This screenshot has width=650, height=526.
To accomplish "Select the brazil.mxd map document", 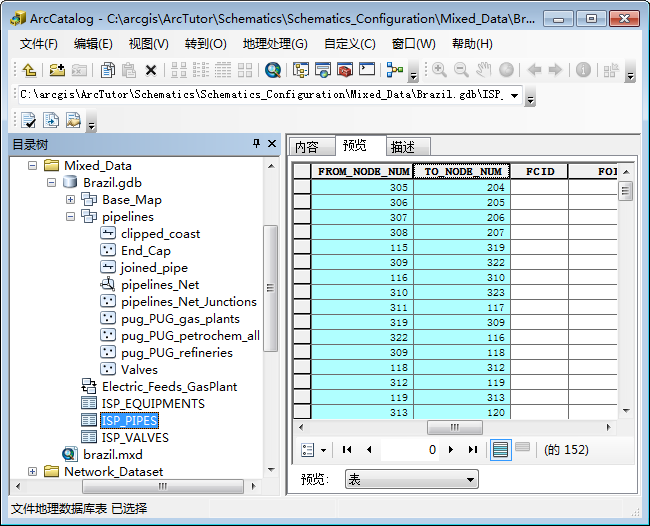I will tap(113, 455).
